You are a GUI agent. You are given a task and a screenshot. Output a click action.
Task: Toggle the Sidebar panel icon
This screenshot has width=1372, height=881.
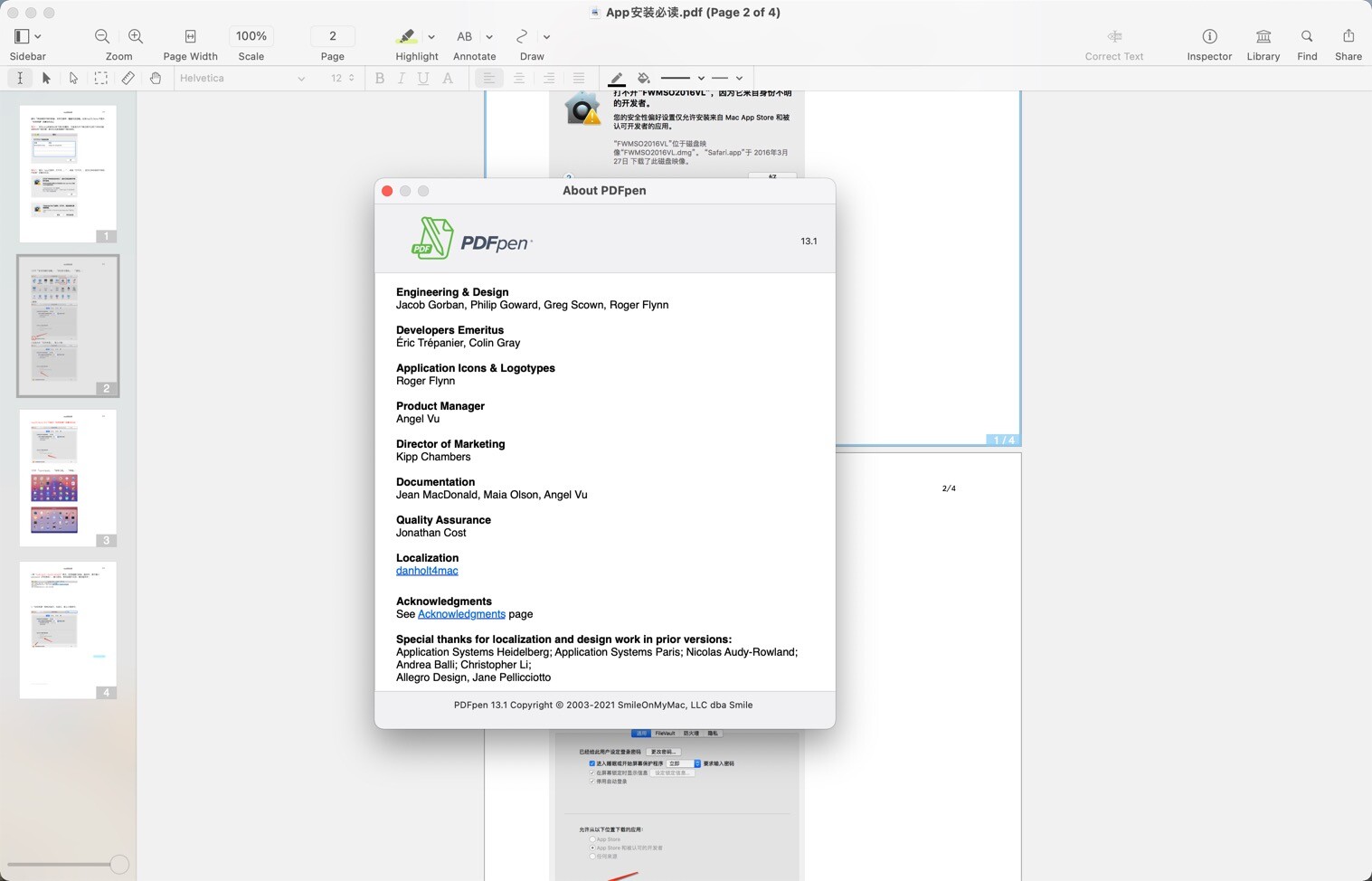(x=22, y=36)
